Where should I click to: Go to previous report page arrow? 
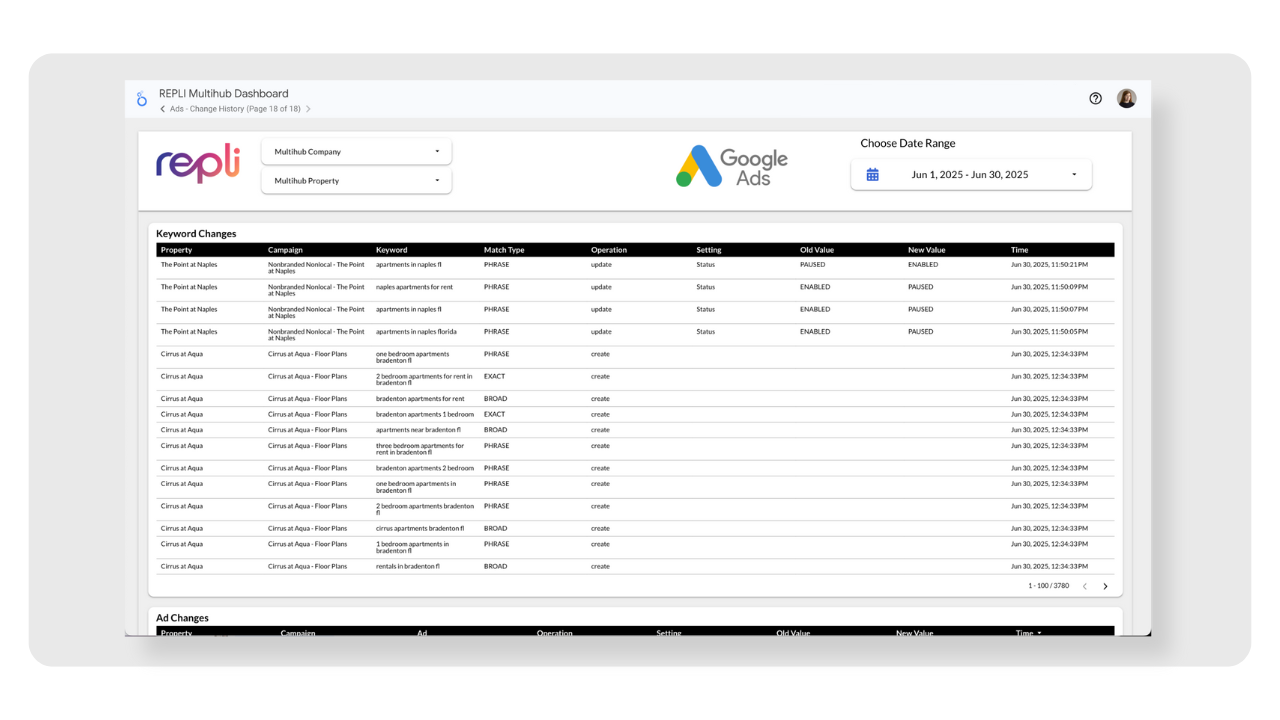tap(162, 109)
